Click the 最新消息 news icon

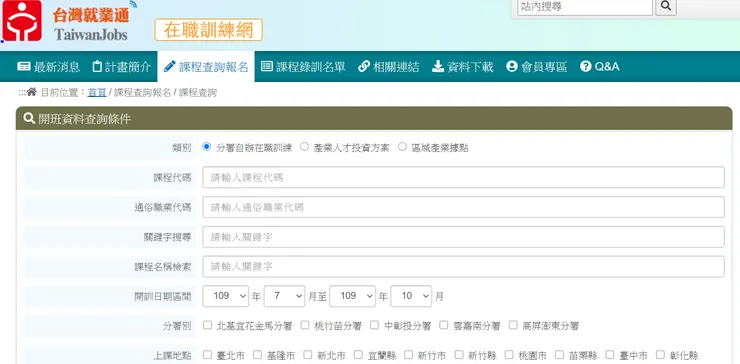[x=24, y=67]
